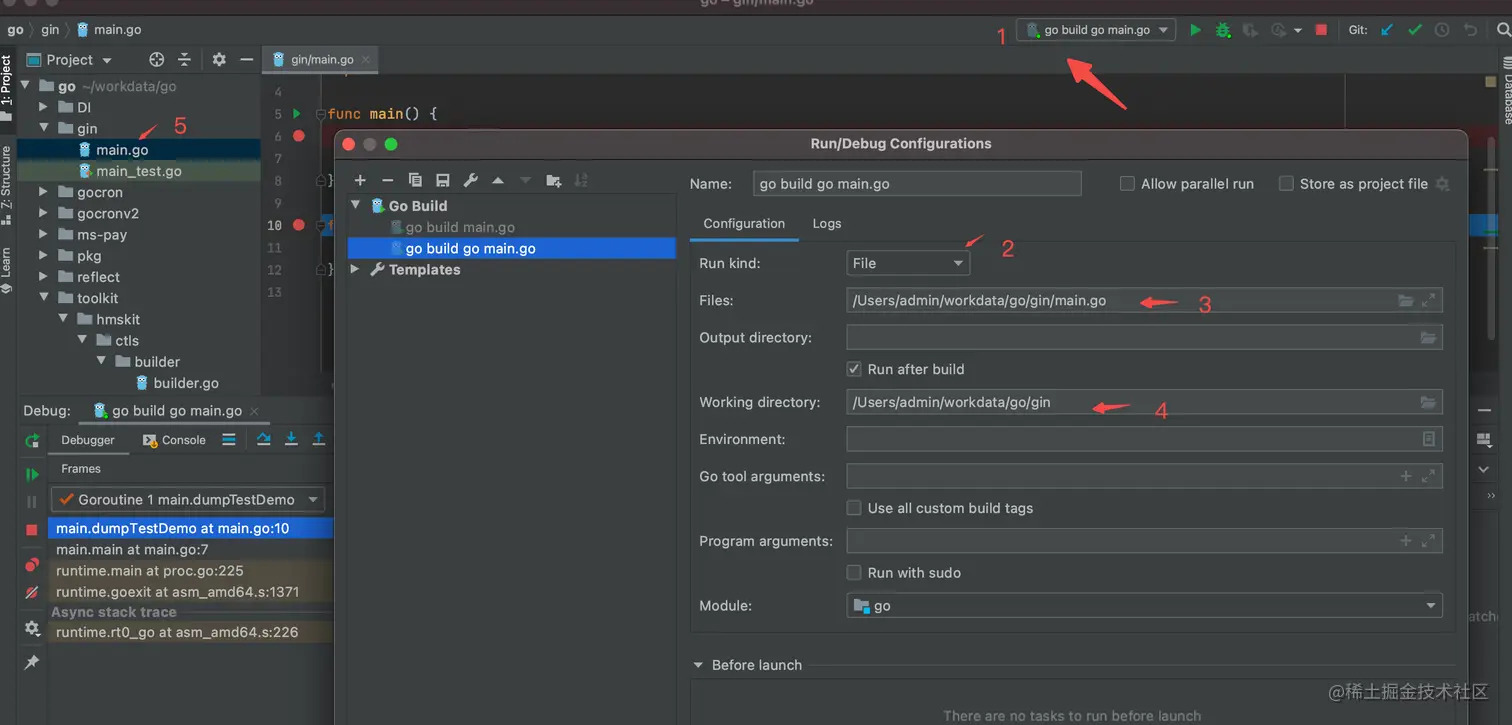This screenshot has height=725, width=1512.
Task: Expand gocron folder in project tree
Action: pyautogui.click(x=43, y=192)
